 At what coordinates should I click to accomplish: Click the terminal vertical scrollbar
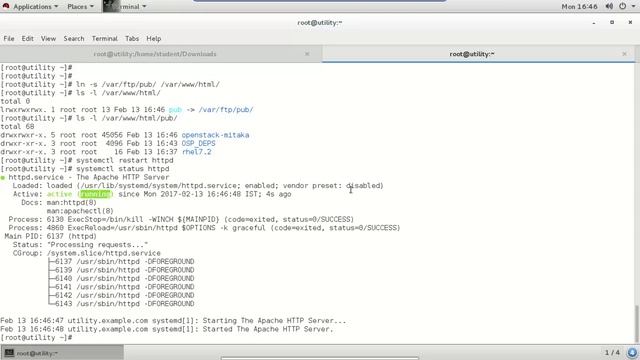(x=637, y=324)
